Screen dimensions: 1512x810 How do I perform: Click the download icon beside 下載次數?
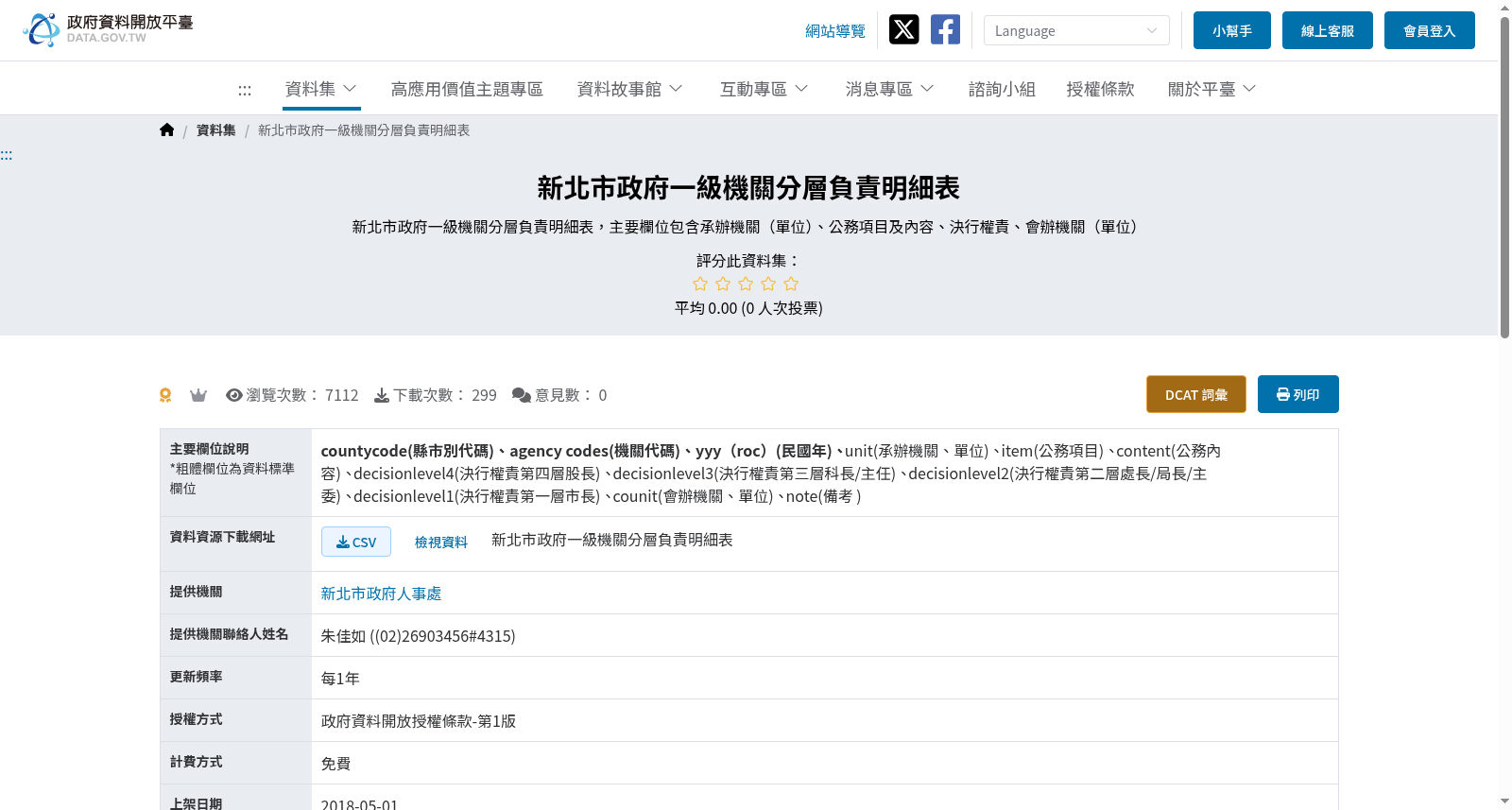click(382, 395)
